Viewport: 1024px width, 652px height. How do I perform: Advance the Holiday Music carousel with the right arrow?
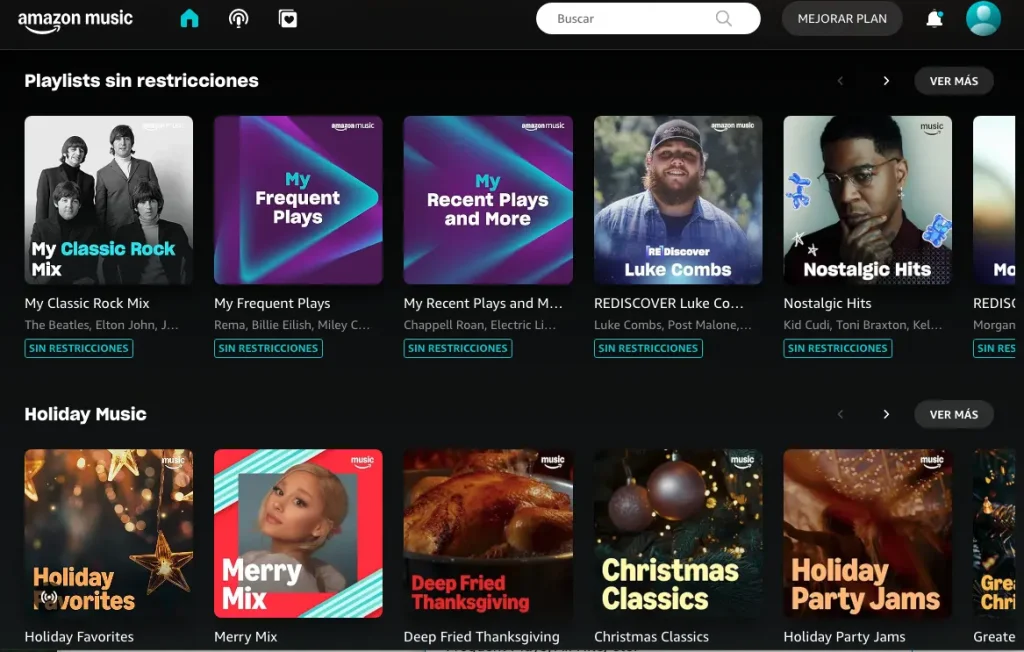click(886, 414)
